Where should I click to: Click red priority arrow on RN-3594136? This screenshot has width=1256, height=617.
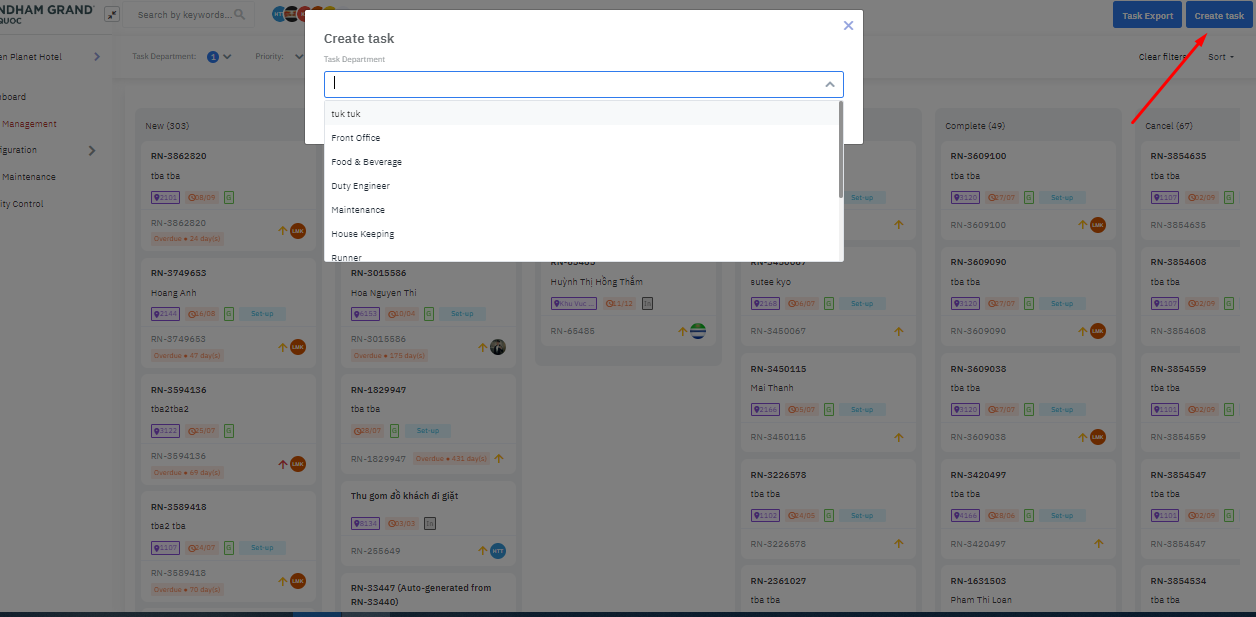[x=283, y=464]
